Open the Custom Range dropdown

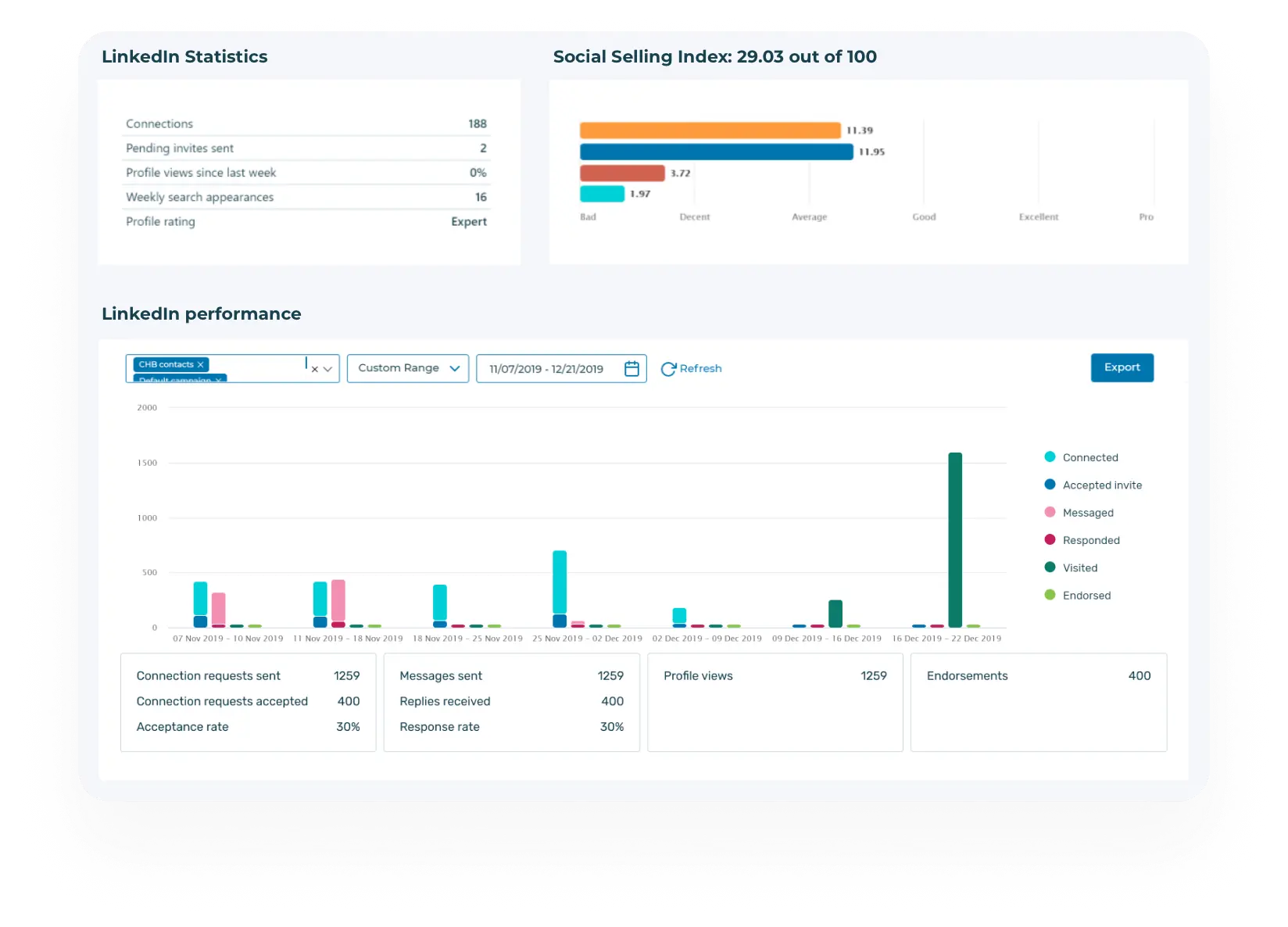pyautogui.click(x=407, y=368)
